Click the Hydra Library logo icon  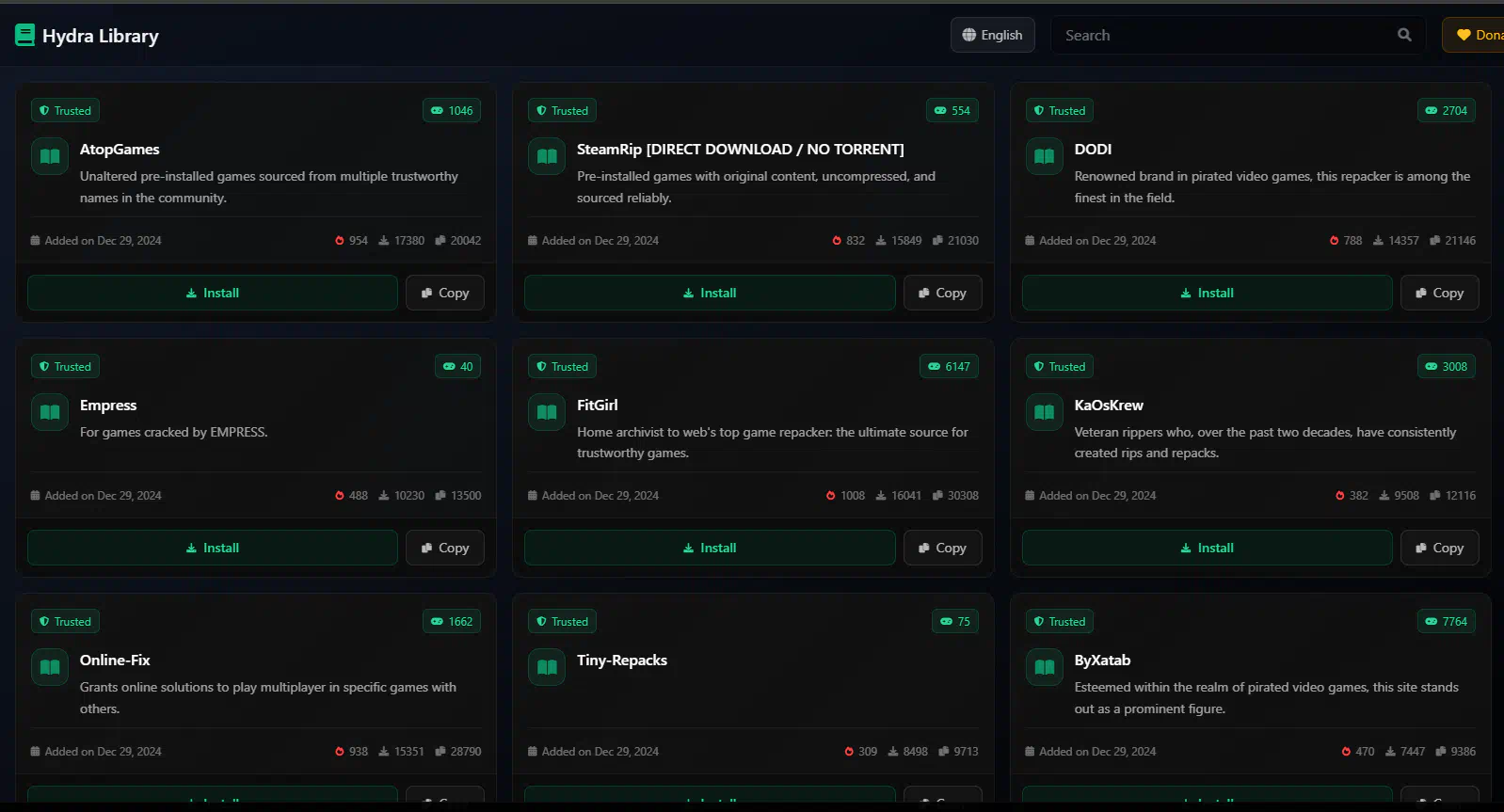(x=24, y=36)
